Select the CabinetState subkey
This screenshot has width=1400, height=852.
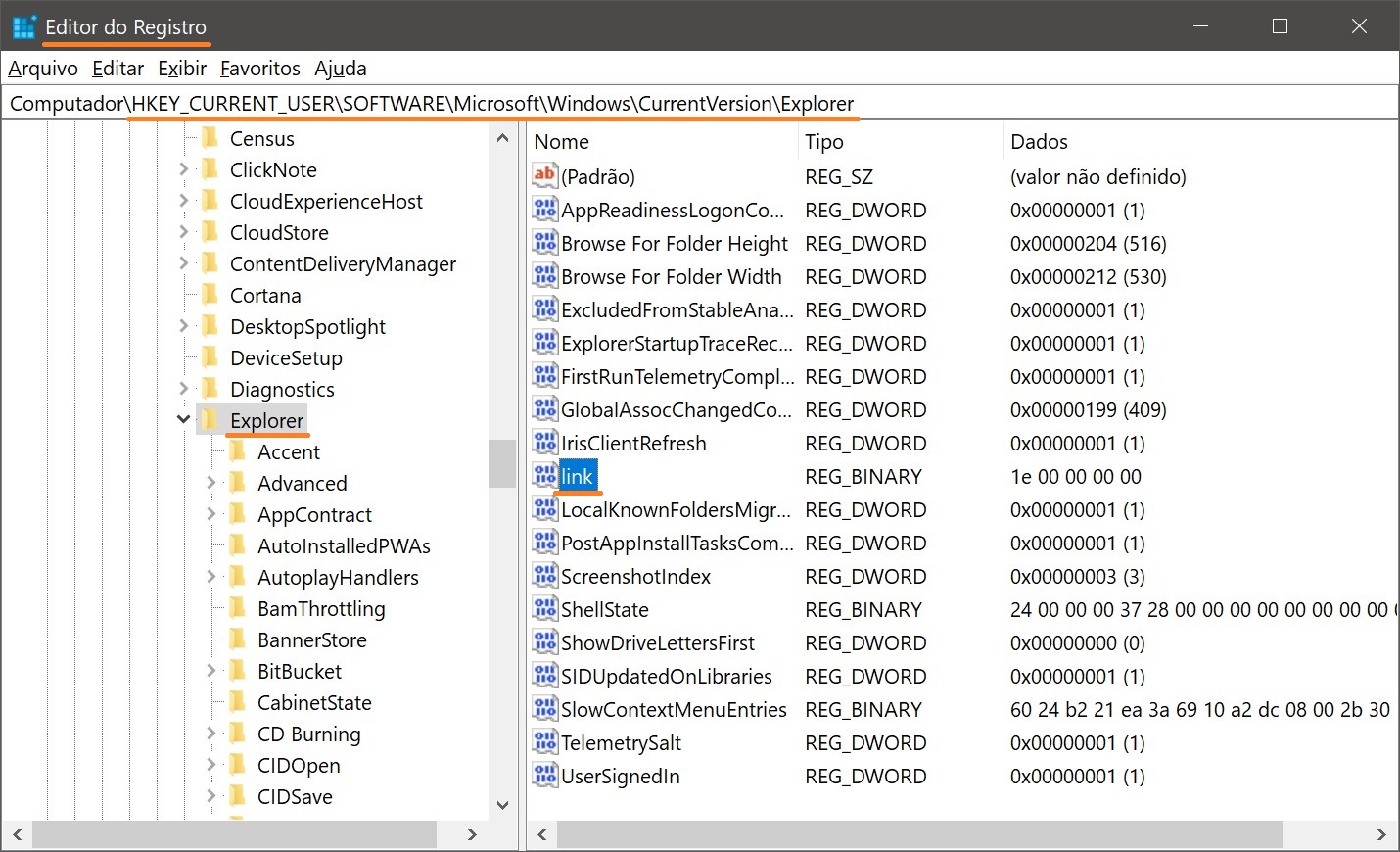(314, 702)
